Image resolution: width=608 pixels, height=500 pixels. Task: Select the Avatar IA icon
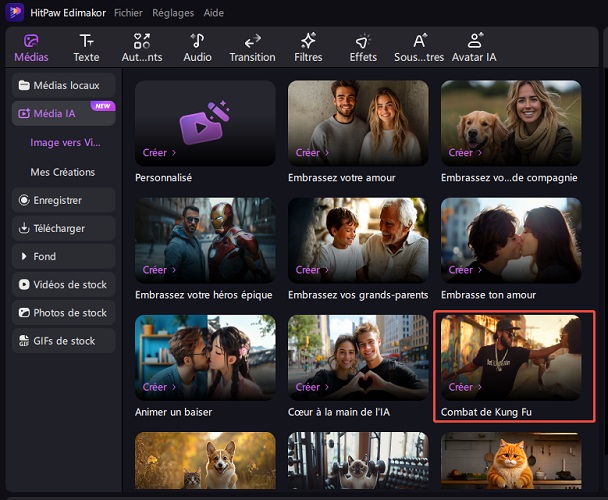click(x=474, y=41)
